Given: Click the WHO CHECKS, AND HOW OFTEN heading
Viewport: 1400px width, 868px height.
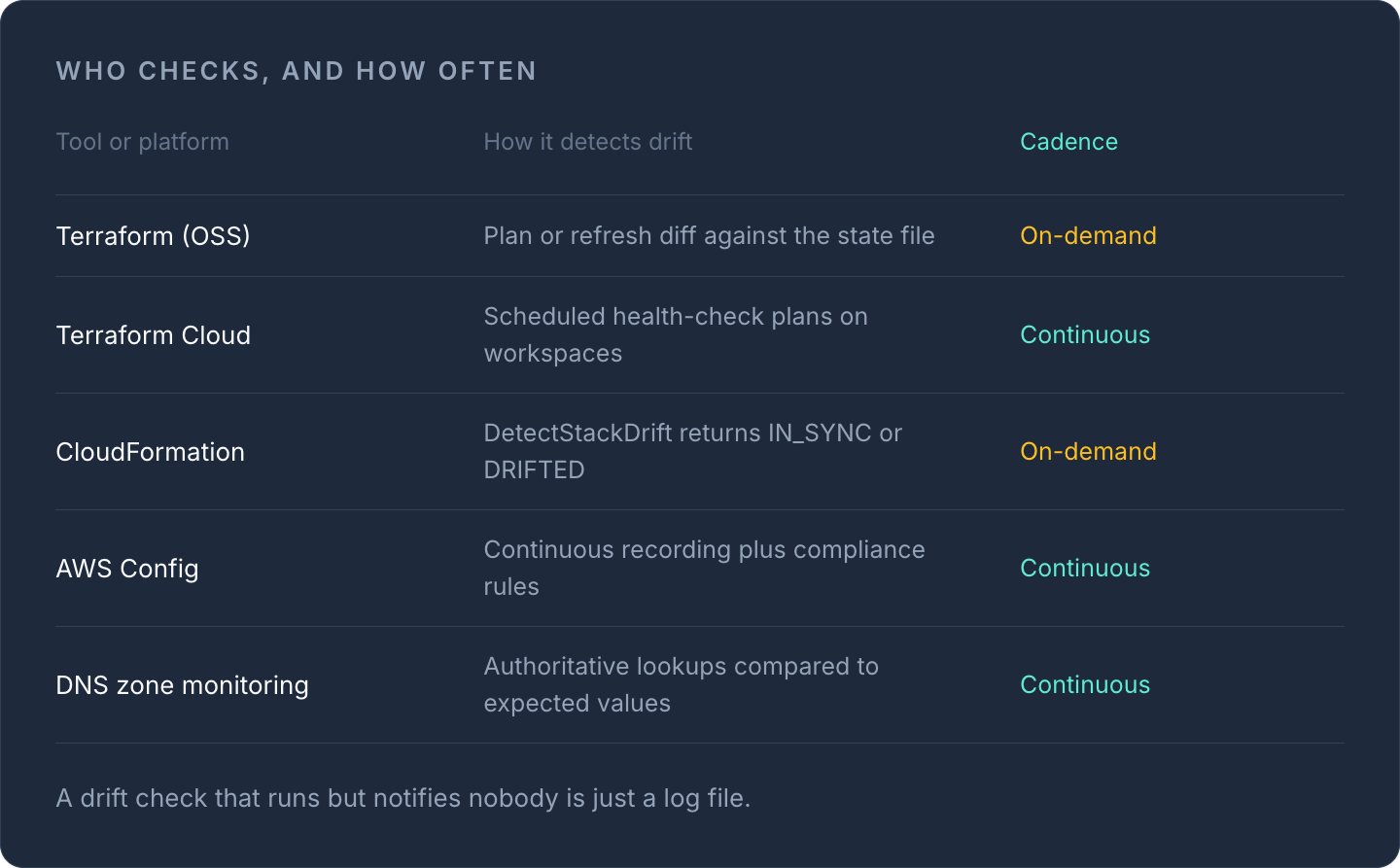Looking at the screenshot, I should (x=297, y=71).
